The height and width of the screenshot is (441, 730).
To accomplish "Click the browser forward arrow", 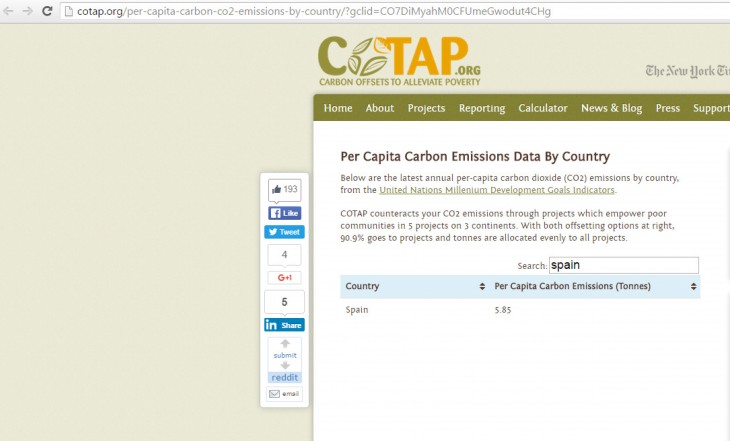I will 28,11.
